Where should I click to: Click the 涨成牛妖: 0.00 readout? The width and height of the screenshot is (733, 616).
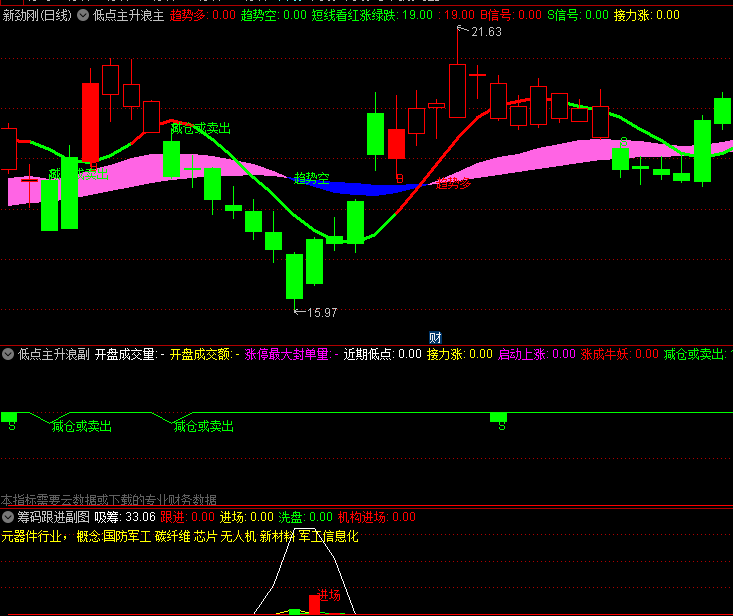coord(620,354)
